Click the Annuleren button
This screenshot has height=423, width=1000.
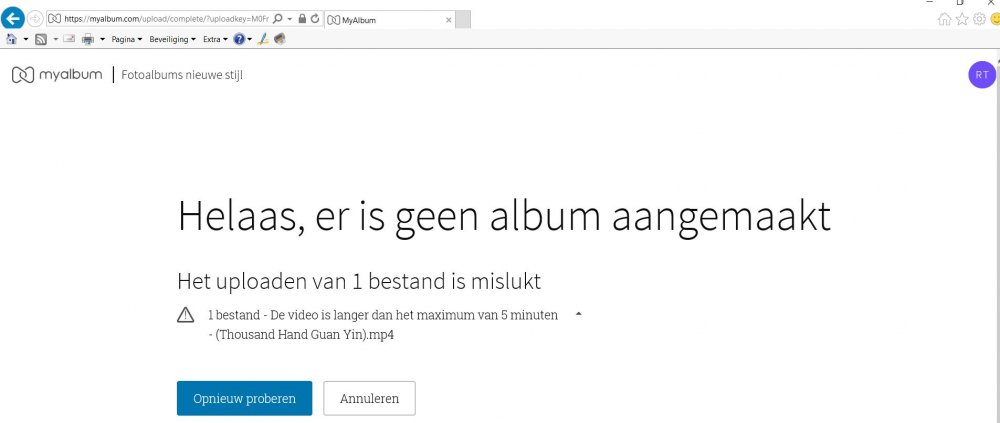pyautogui.click(x=369, y=398)
